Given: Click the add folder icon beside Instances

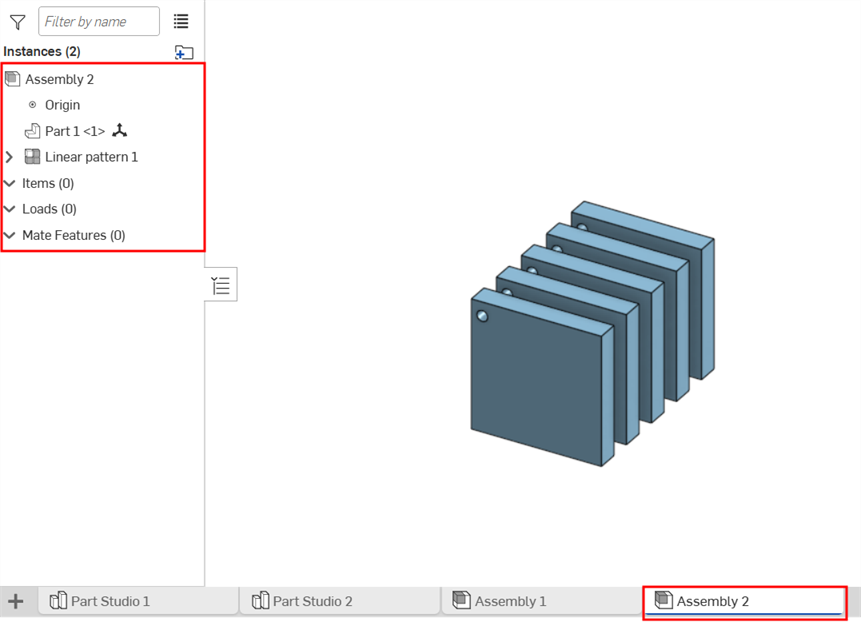Looking at the screenshot, I should pos(184,52).
